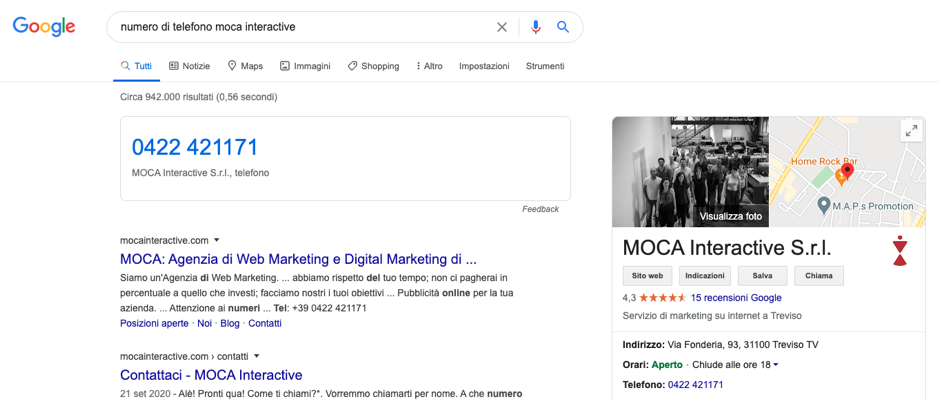Click the star rating icons
This screenshot has height=400, width=939.
(662, 298)
